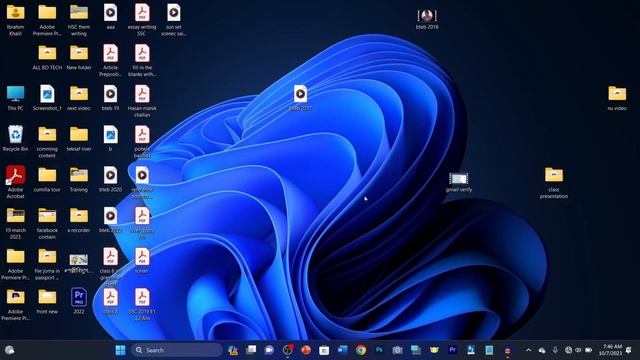Image resolution: width=640 pixels, height=360 pixels.
Task: Select the ALL BD TECH folder
Action: coord(47,58)
